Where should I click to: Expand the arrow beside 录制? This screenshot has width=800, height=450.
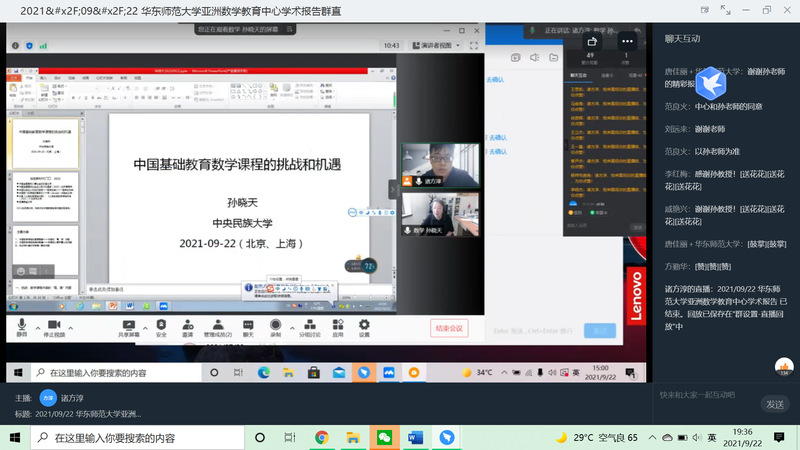tap(292, 328)
